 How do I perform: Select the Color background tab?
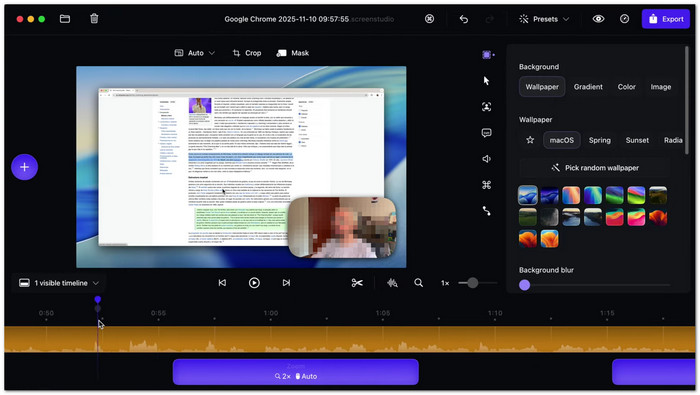pos(626,87)
